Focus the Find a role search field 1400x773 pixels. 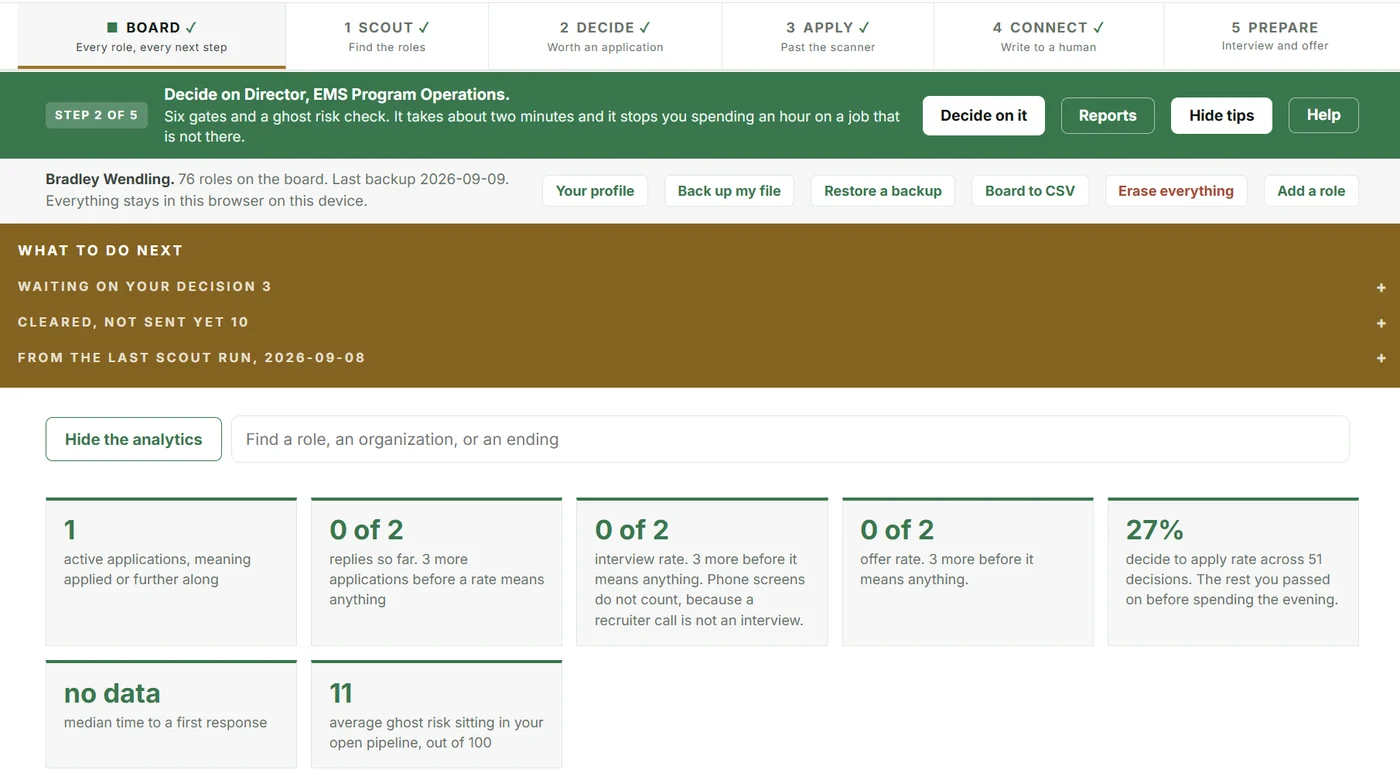(790, 439)
